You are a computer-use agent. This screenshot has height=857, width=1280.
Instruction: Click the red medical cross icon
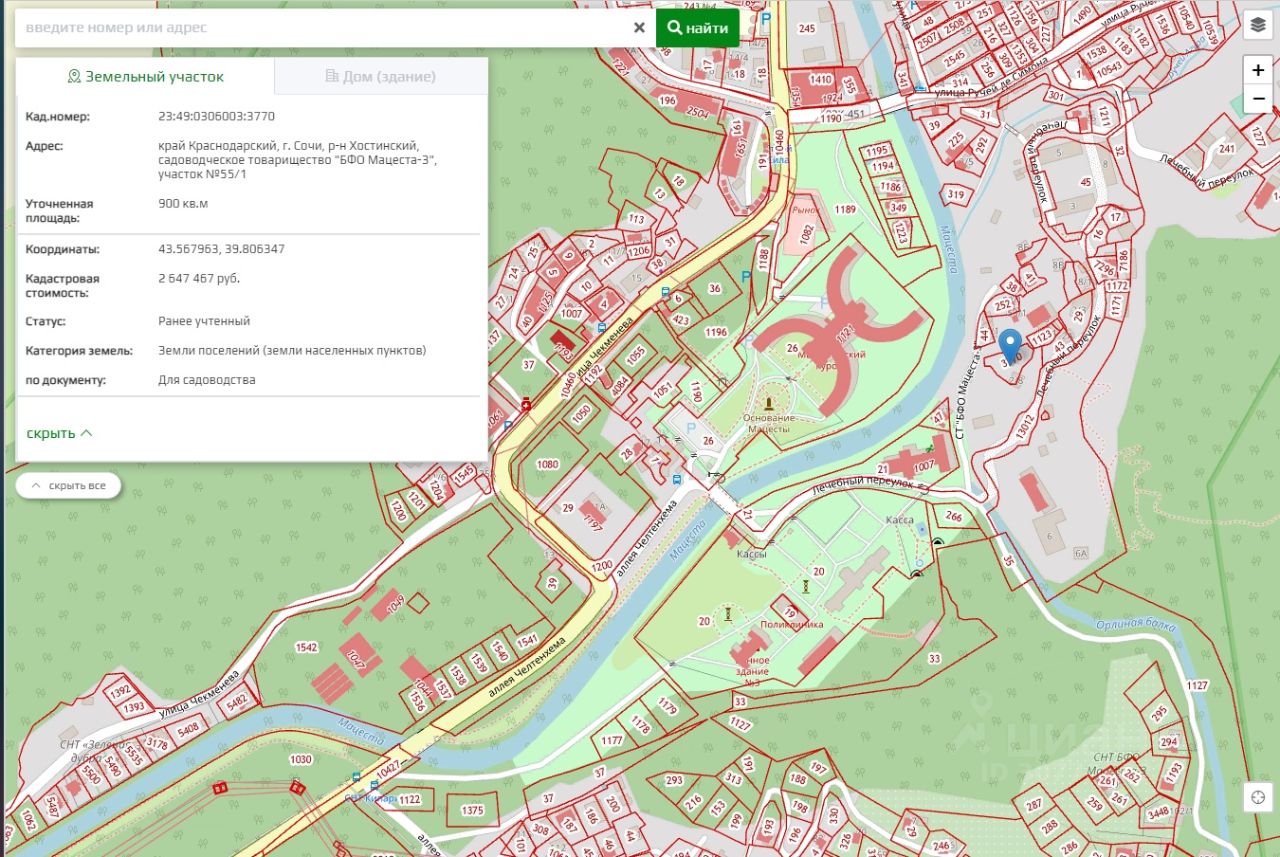(x=527, y=404)
